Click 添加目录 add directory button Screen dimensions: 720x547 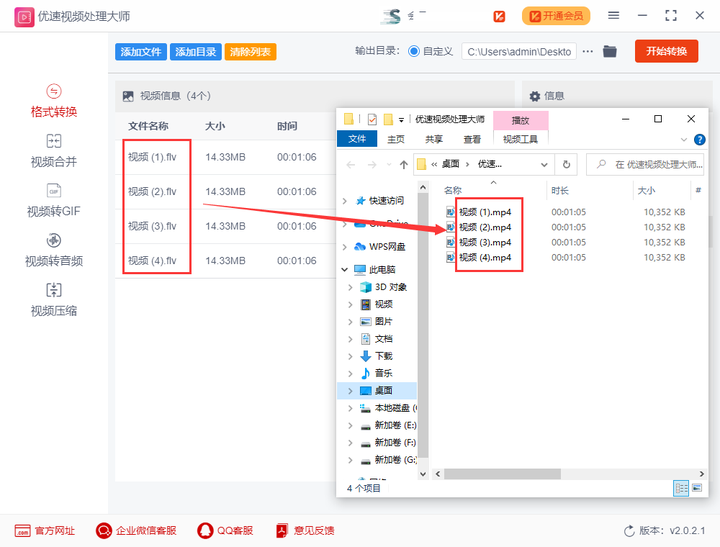click(x=196, y=52)
